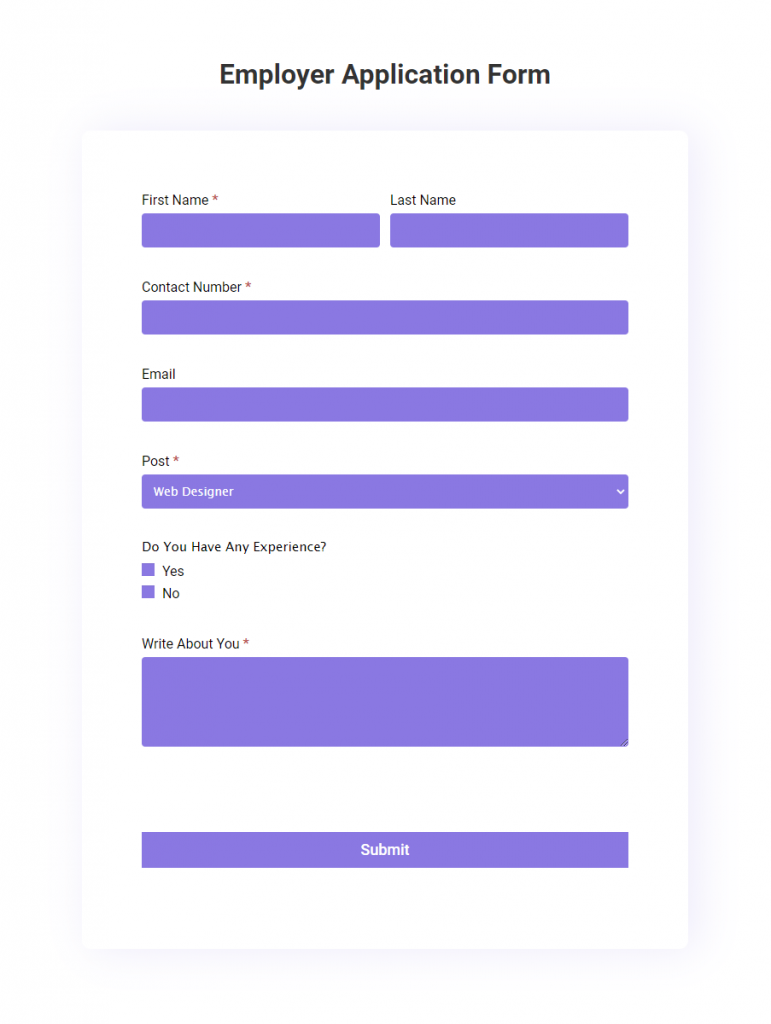Click the Post field label

(153, 461)
